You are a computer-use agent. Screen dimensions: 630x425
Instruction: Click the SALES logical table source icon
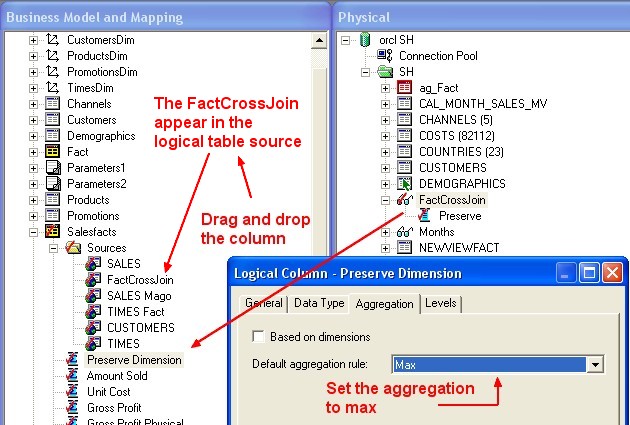click(x=93, y=264)
